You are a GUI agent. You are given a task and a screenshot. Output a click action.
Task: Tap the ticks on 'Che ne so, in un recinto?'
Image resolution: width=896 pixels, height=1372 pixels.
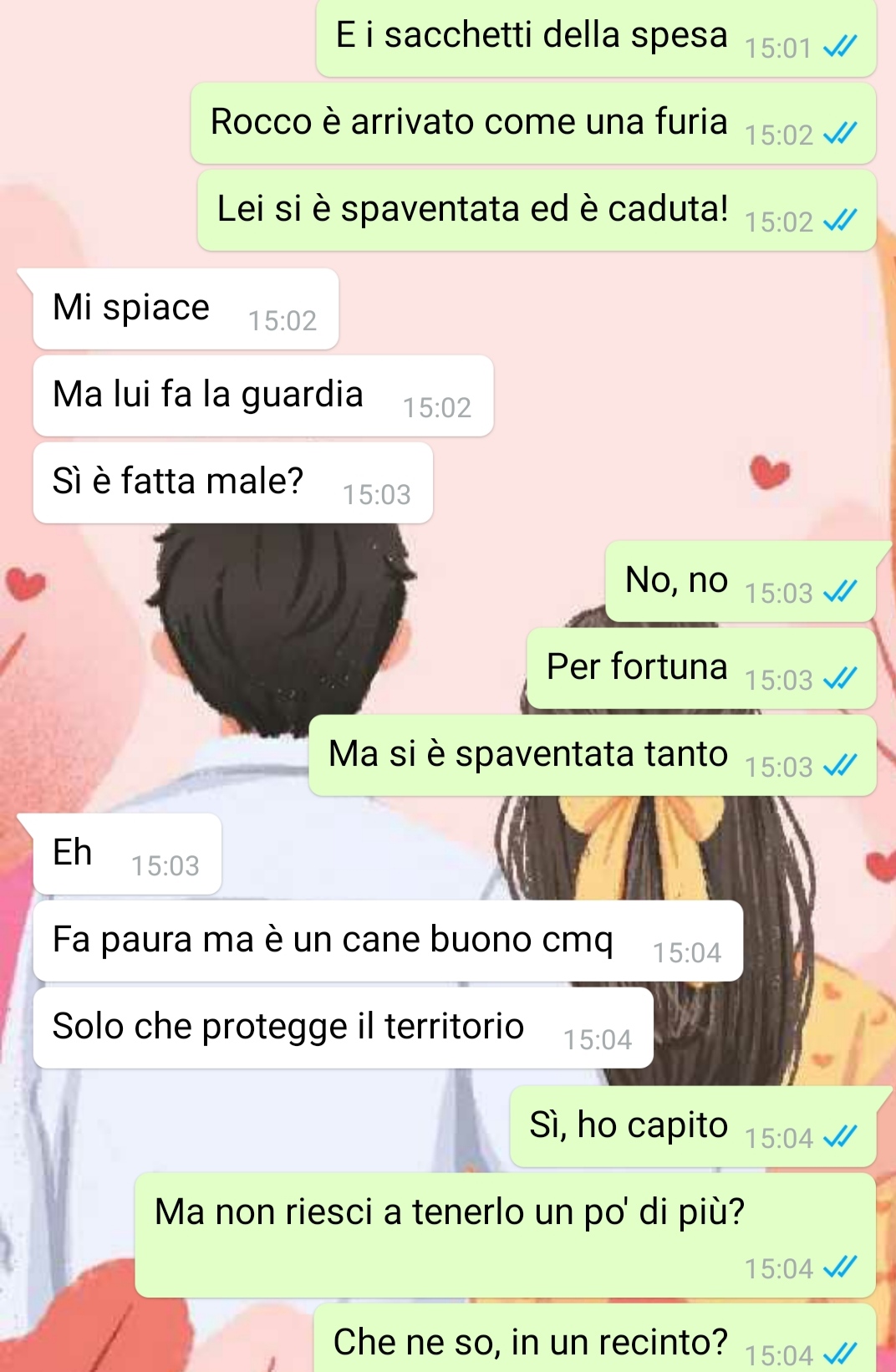[840, 1353]
